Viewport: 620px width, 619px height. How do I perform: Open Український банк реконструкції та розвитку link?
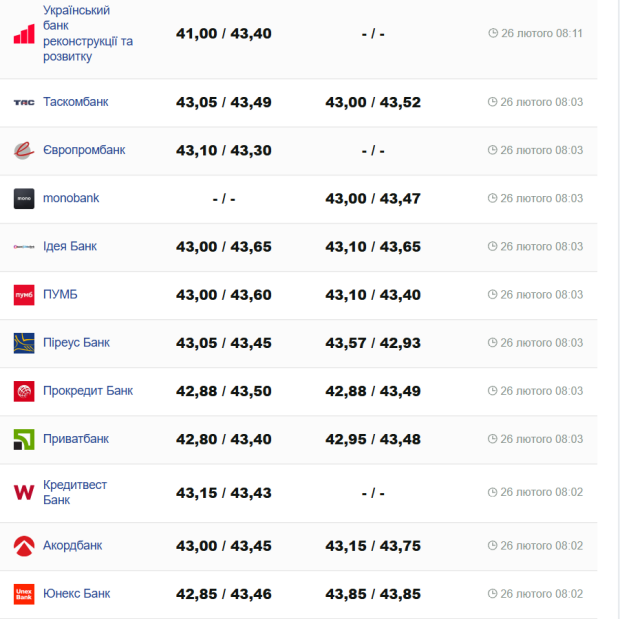87,33
